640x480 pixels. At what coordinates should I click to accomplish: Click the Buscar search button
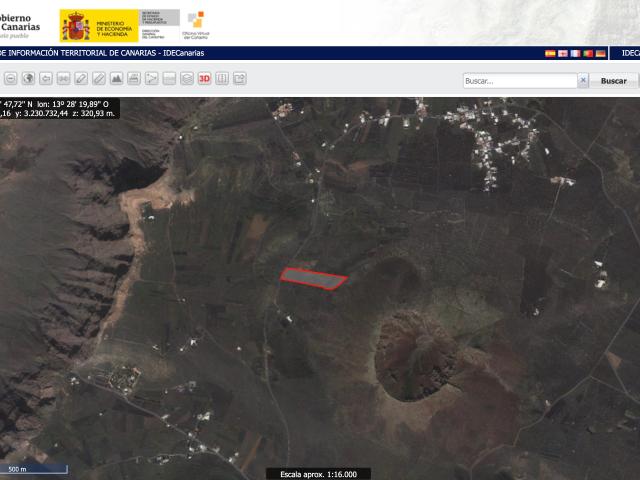coord(613,81)
